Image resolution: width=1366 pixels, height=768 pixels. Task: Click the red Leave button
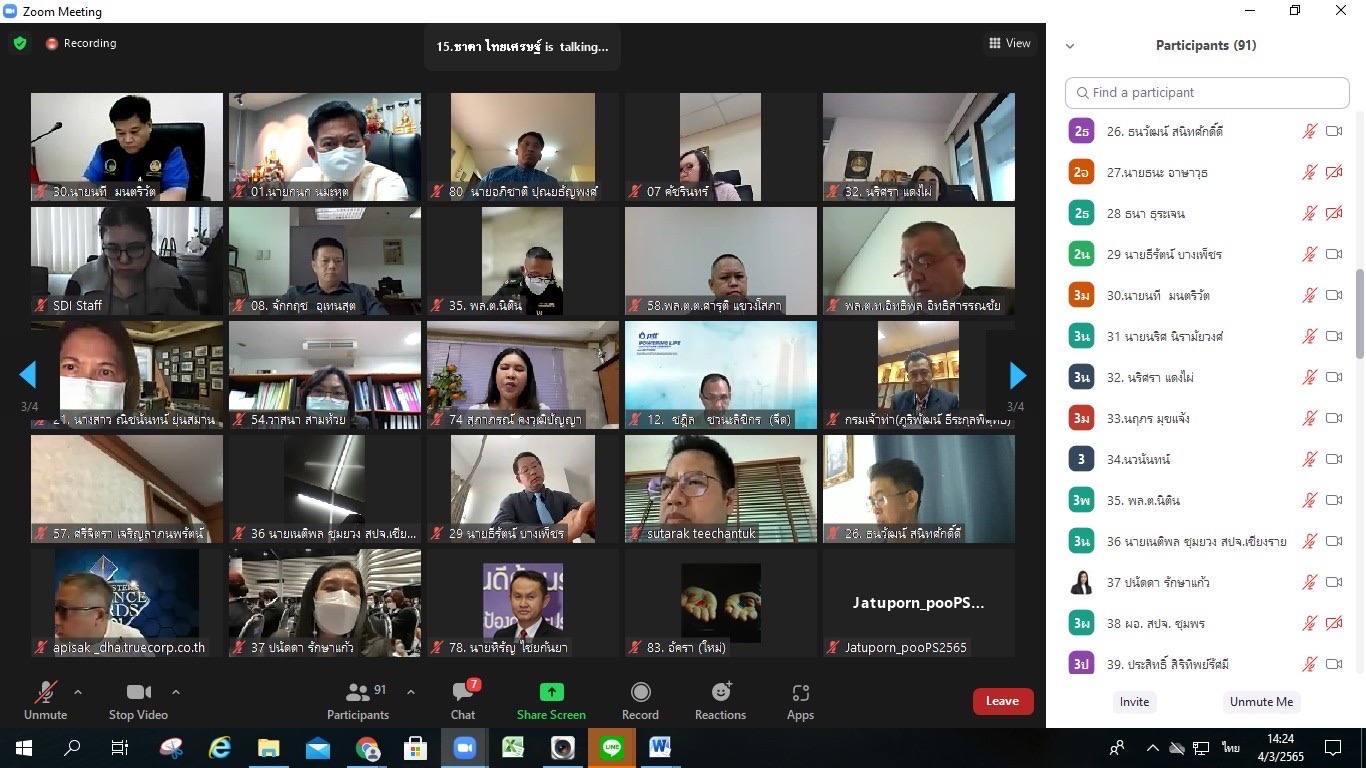point(1002,701)
